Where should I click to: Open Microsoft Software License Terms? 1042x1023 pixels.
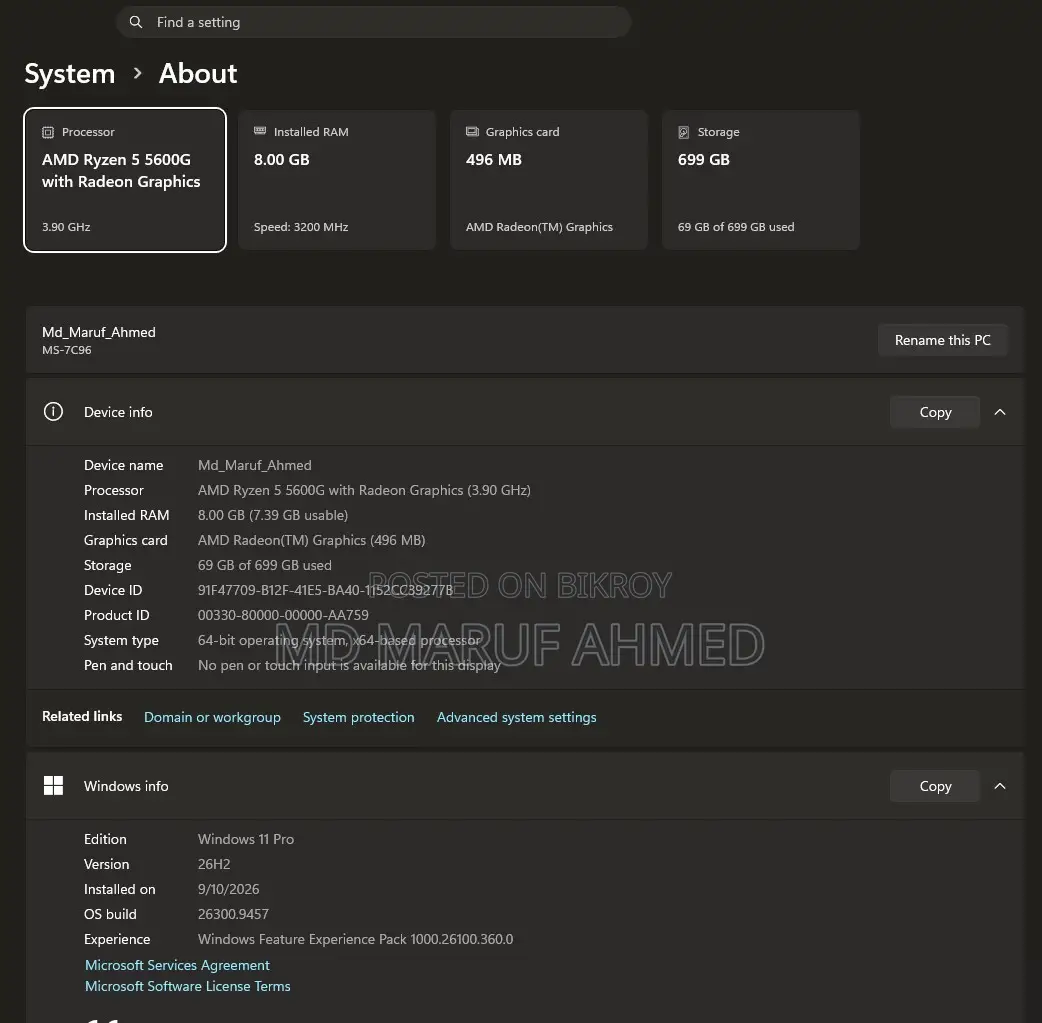pos(187,986)
